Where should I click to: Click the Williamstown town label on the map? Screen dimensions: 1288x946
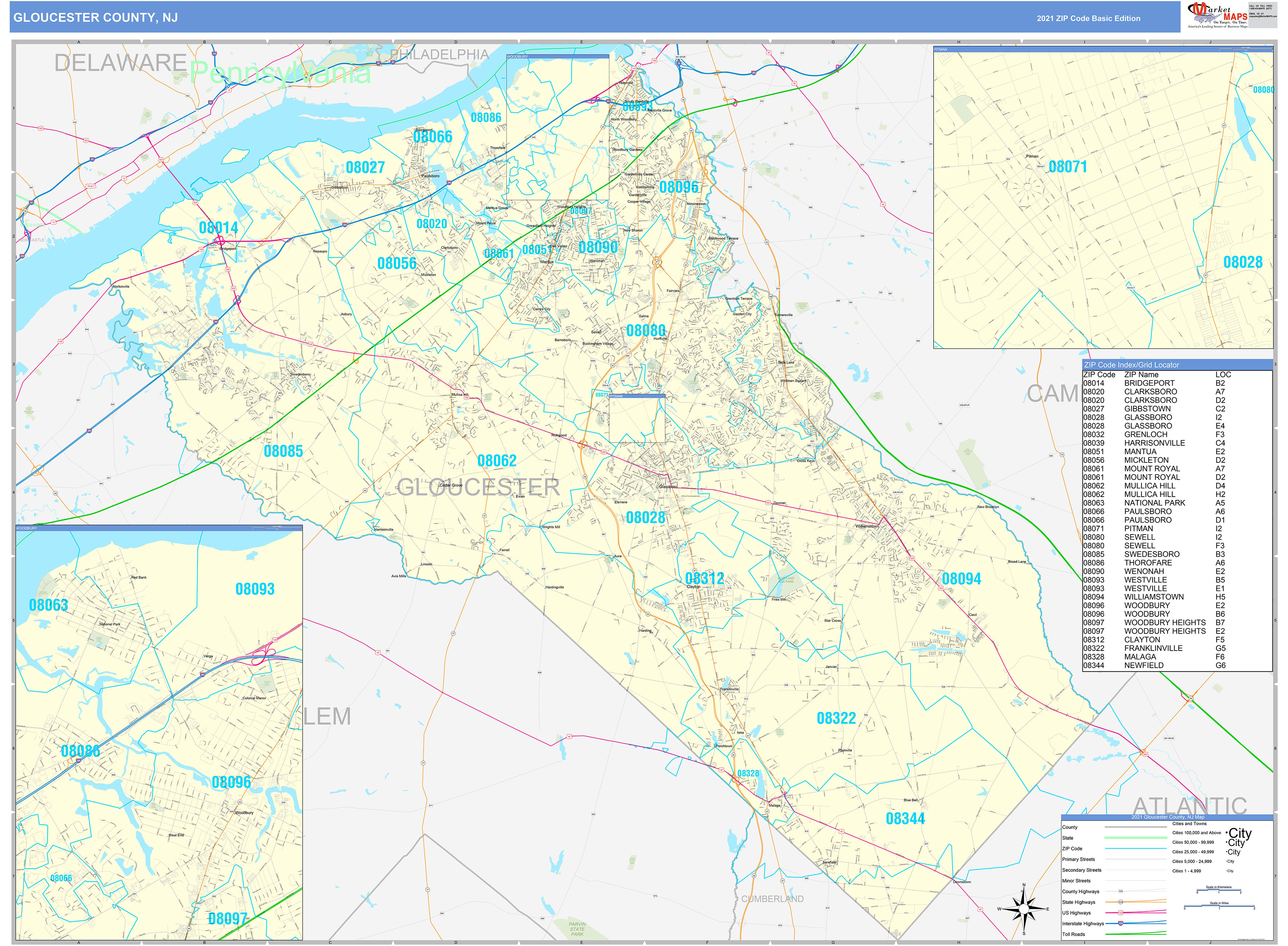[867, 526]
